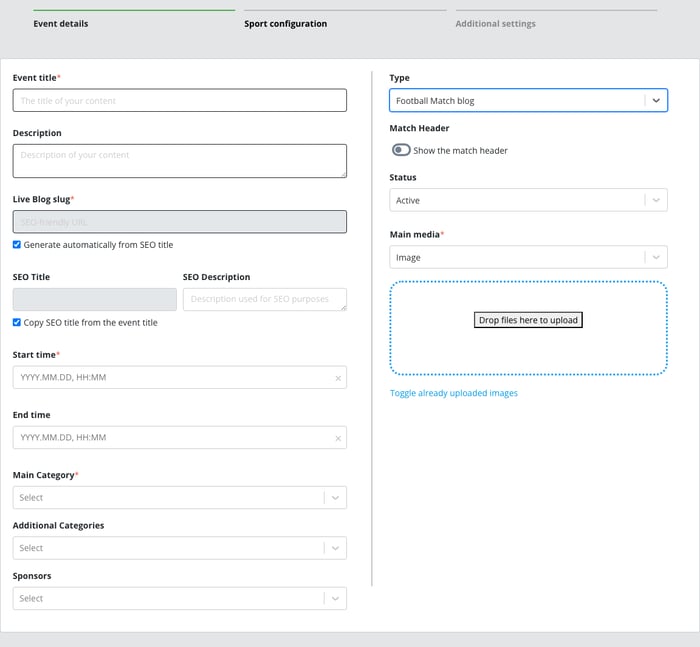Clear the End time field with the x icon
The height and width of the screenshot is (647, 700).
pyautogui.click(x=338, y=438)
